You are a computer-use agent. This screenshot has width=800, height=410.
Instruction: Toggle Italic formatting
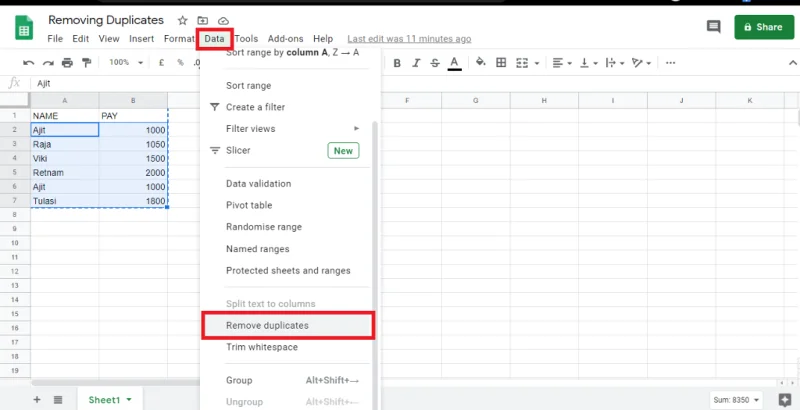coord(416,63)
